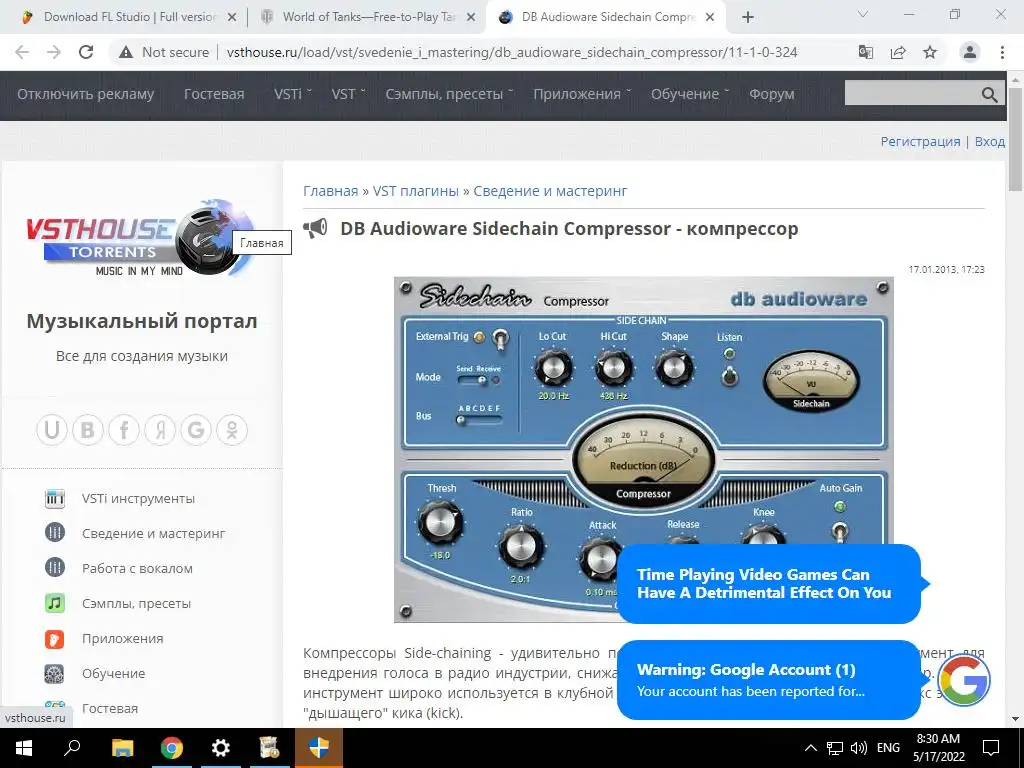Click the Yandex login circle icon
Image resolution: width=1024 pixels, height=768 pixels.
click(x=160, y=430)
